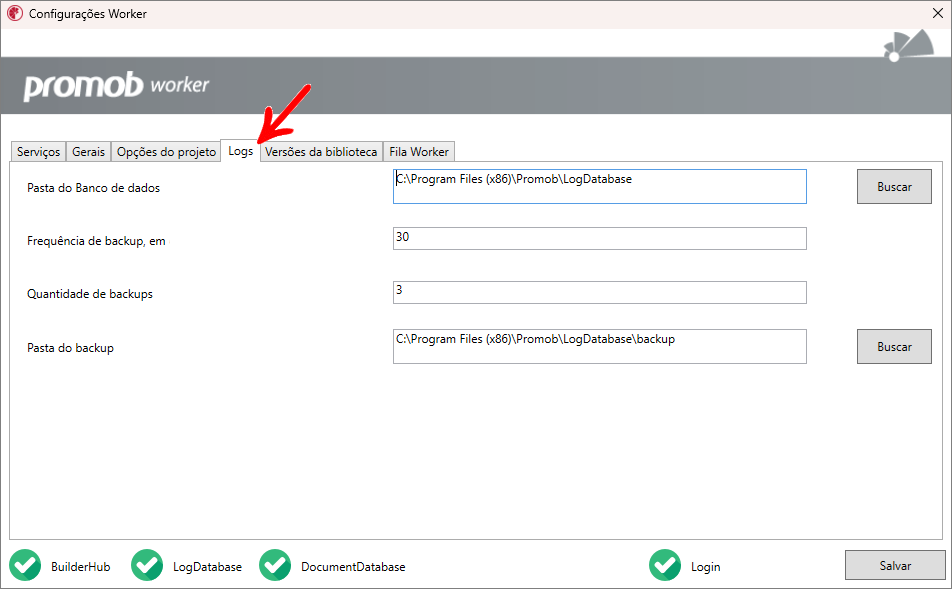Click Buscar next to Pasta do Banco de dados

(894, 186)
